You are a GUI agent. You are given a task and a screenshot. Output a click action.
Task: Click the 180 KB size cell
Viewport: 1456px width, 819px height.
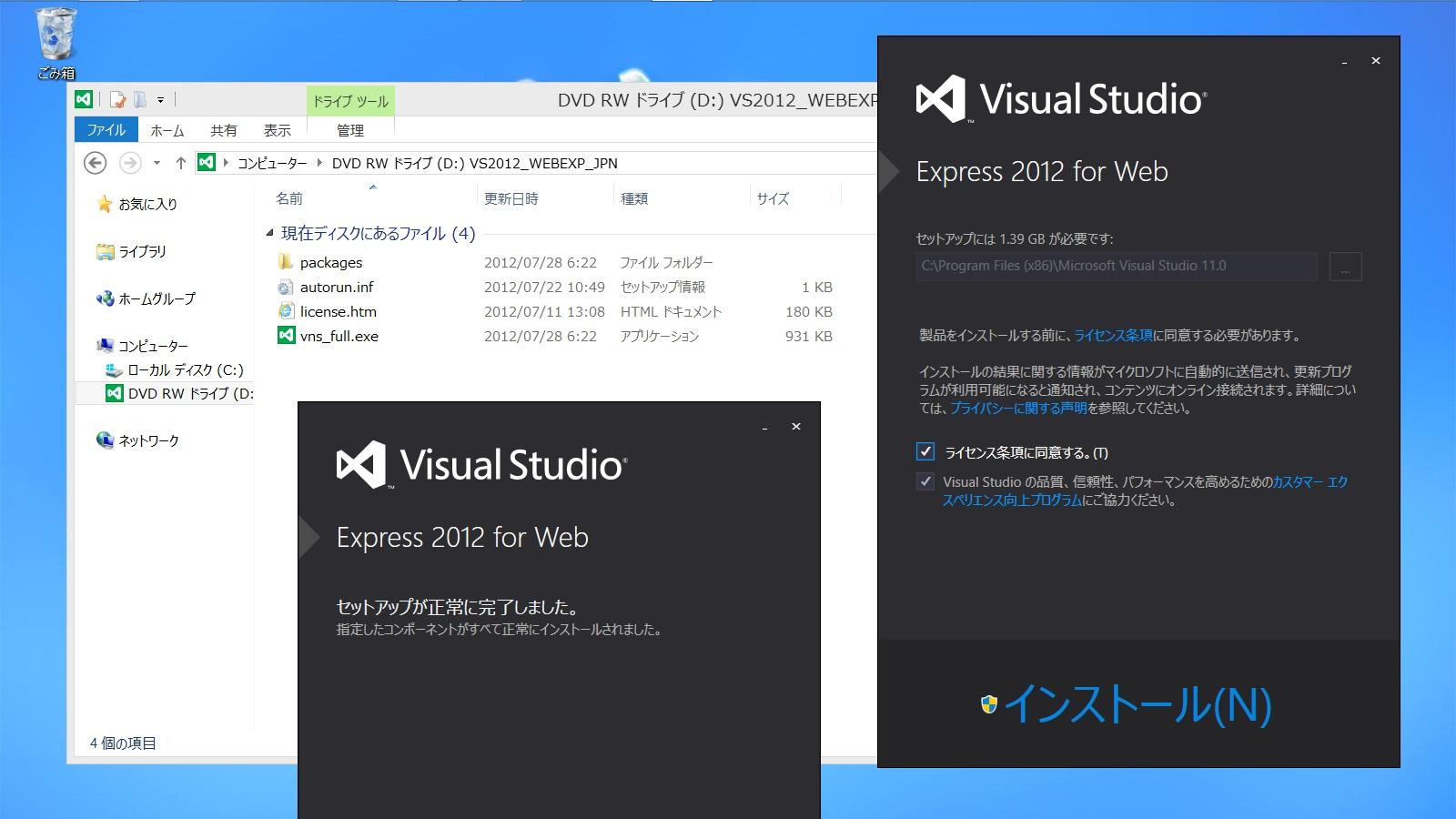(x=809, y=311)
